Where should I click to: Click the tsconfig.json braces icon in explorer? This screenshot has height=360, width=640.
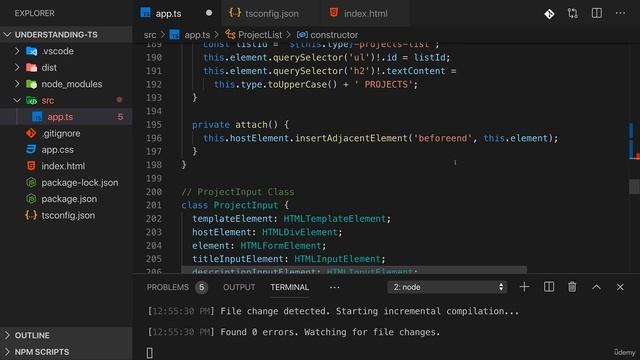[x=31, y=215]
